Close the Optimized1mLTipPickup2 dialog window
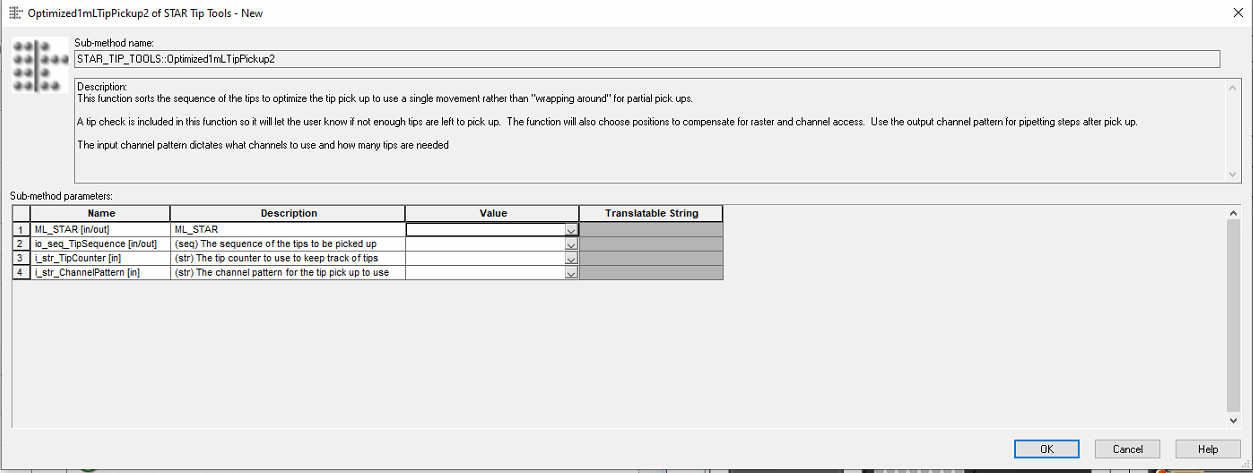This screenshot has width=1253, height=473. click(1231, 12)
